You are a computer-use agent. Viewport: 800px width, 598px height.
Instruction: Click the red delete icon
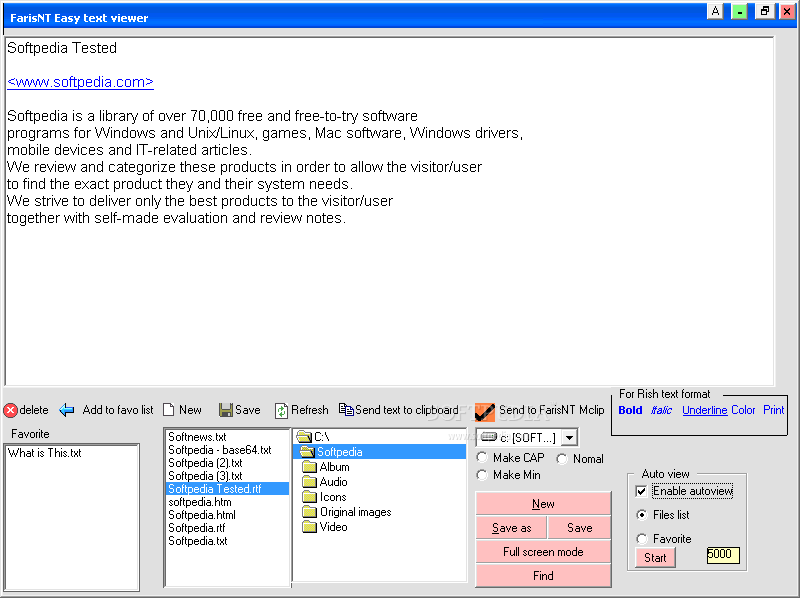[11, 410]
